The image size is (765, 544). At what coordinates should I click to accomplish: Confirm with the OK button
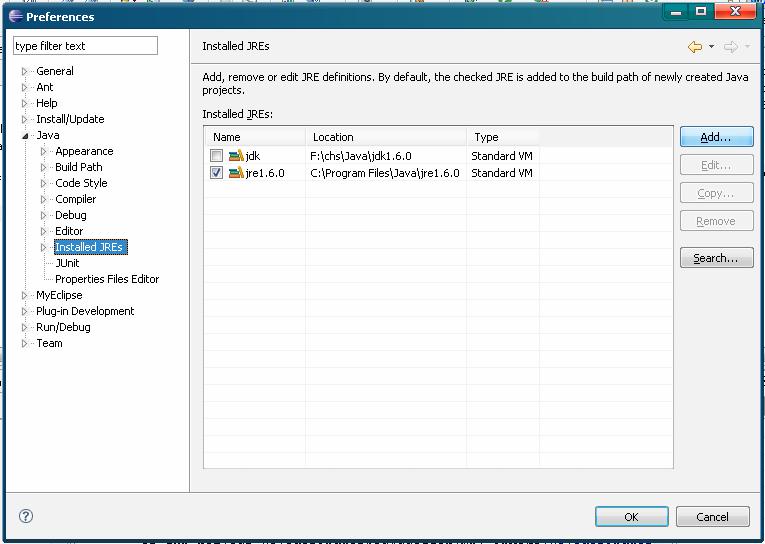click(x=631, y=517)
